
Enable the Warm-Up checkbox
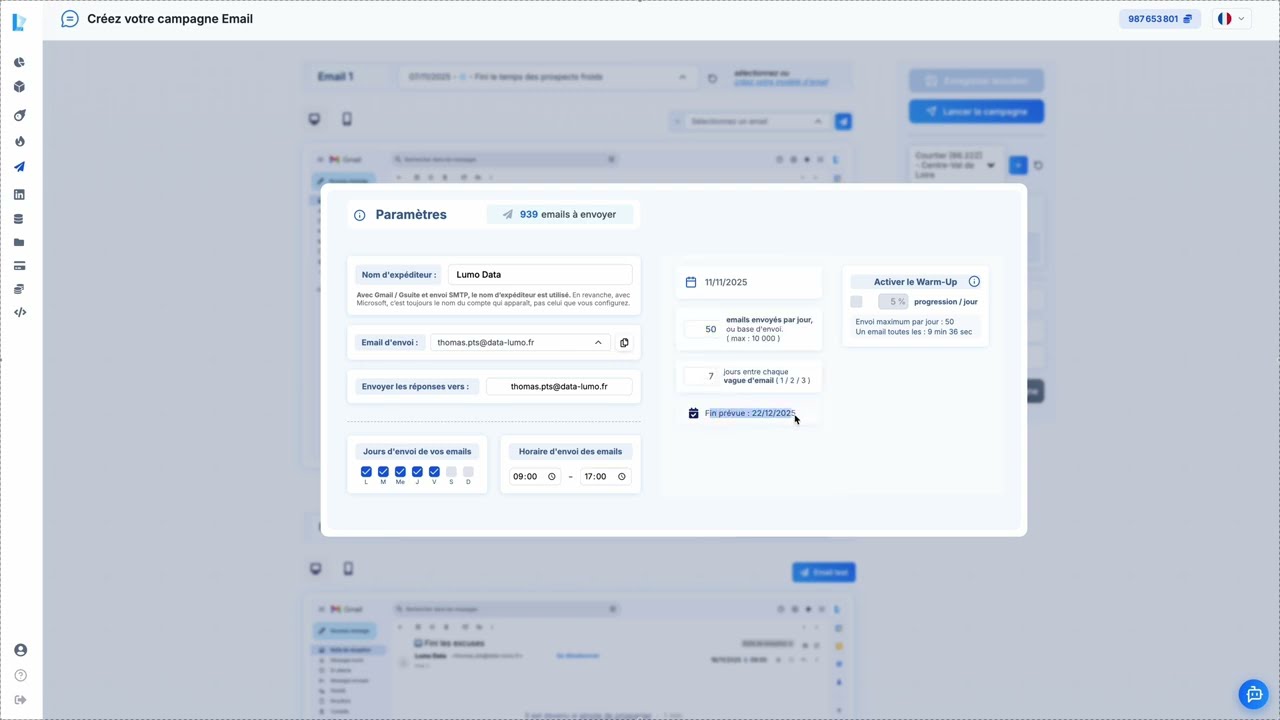pos(856,302)
